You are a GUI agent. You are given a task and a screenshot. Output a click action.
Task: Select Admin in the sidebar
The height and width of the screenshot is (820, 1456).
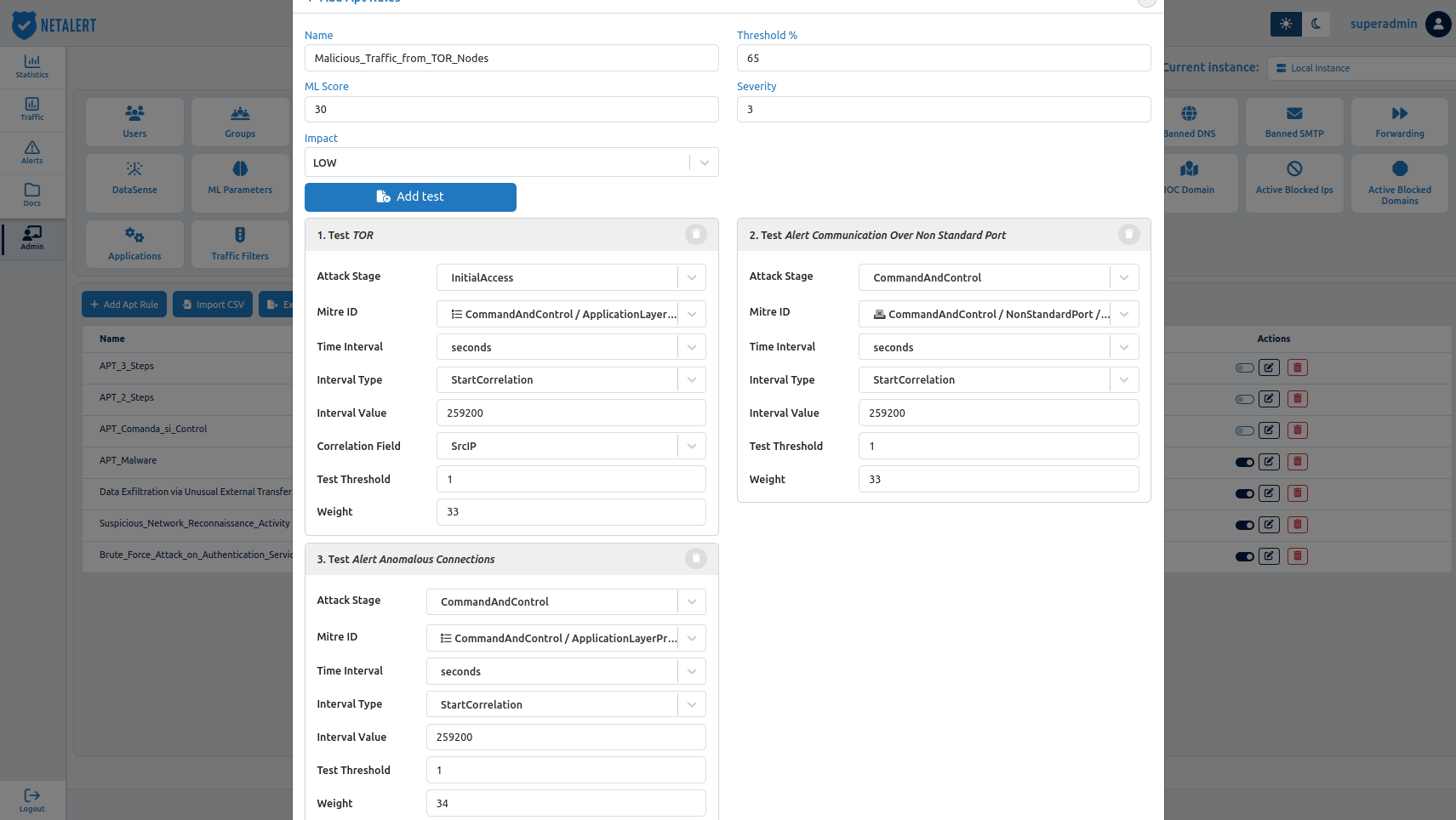pos(32,238)
